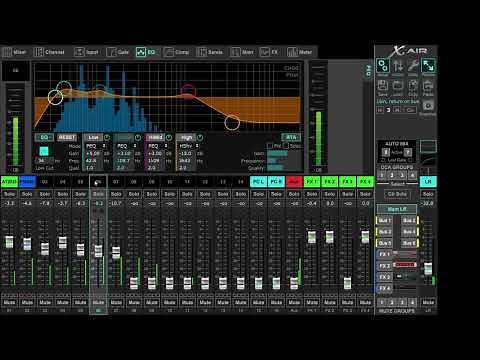Activate mute group 4
This screenshot has width=480, height=360.
tap(413, 302)
